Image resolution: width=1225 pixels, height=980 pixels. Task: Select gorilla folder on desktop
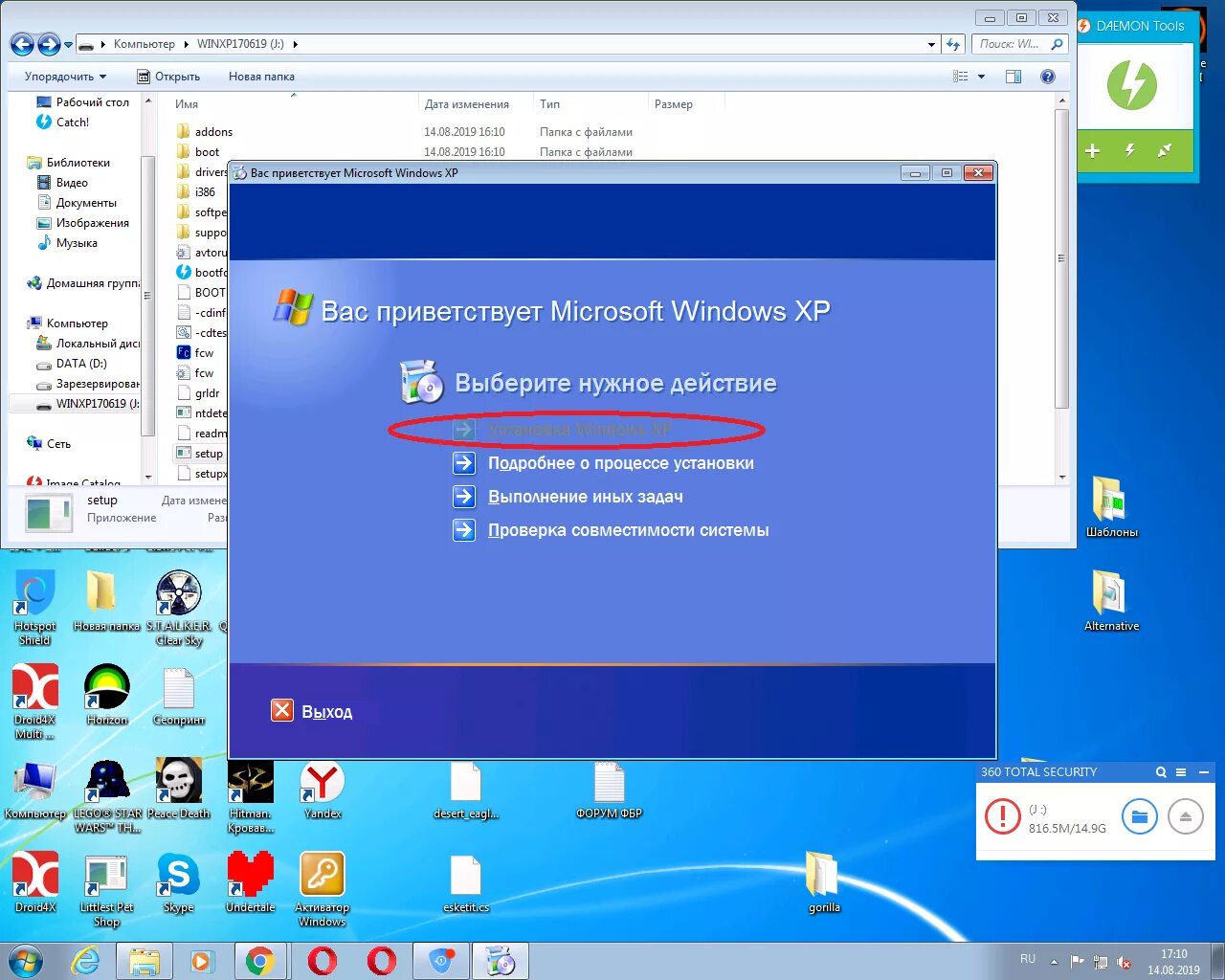point(824,882)
